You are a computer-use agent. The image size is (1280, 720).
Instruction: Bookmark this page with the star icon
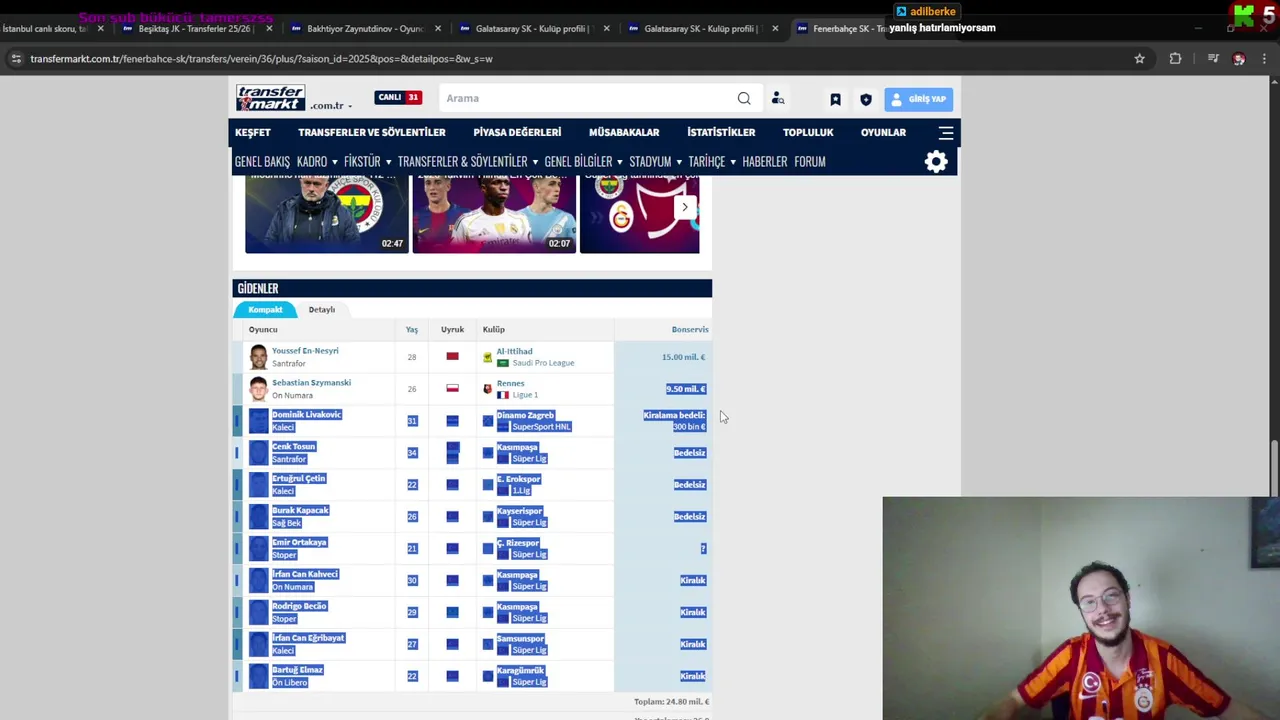click(x=1139, y=59)
